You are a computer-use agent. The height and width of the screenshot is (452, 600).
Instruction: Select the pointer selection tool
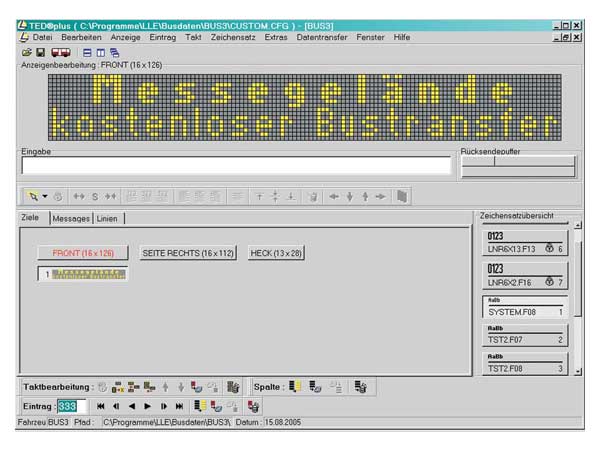point(33,196)
